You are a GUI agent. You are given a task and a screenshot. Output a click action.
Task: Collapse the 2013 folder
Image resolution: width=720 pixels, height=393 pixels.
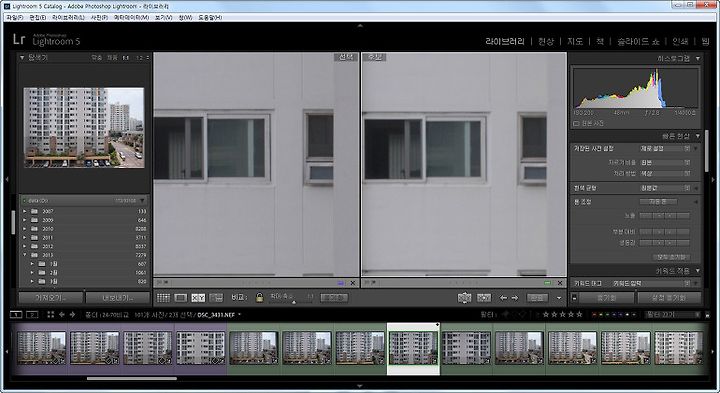pyautogui.click(x=25, y=255)
